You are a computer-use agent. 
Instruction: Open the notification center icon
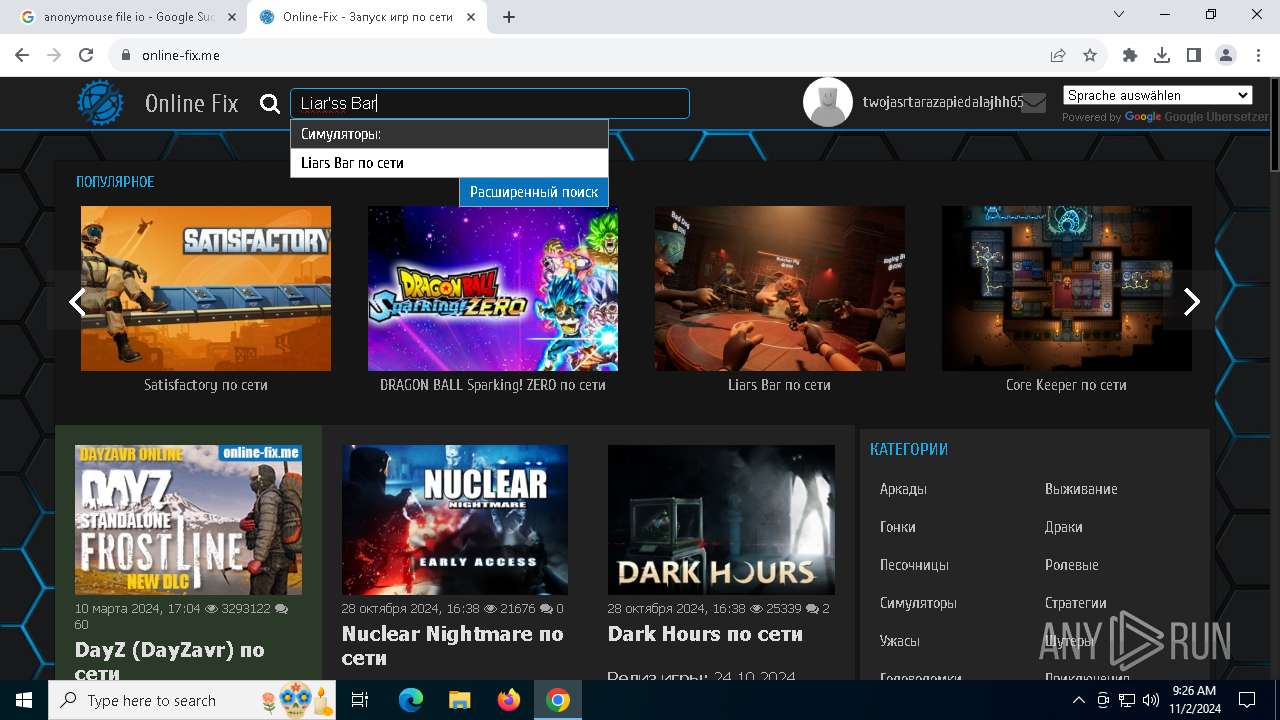(x=1247, y=700)
